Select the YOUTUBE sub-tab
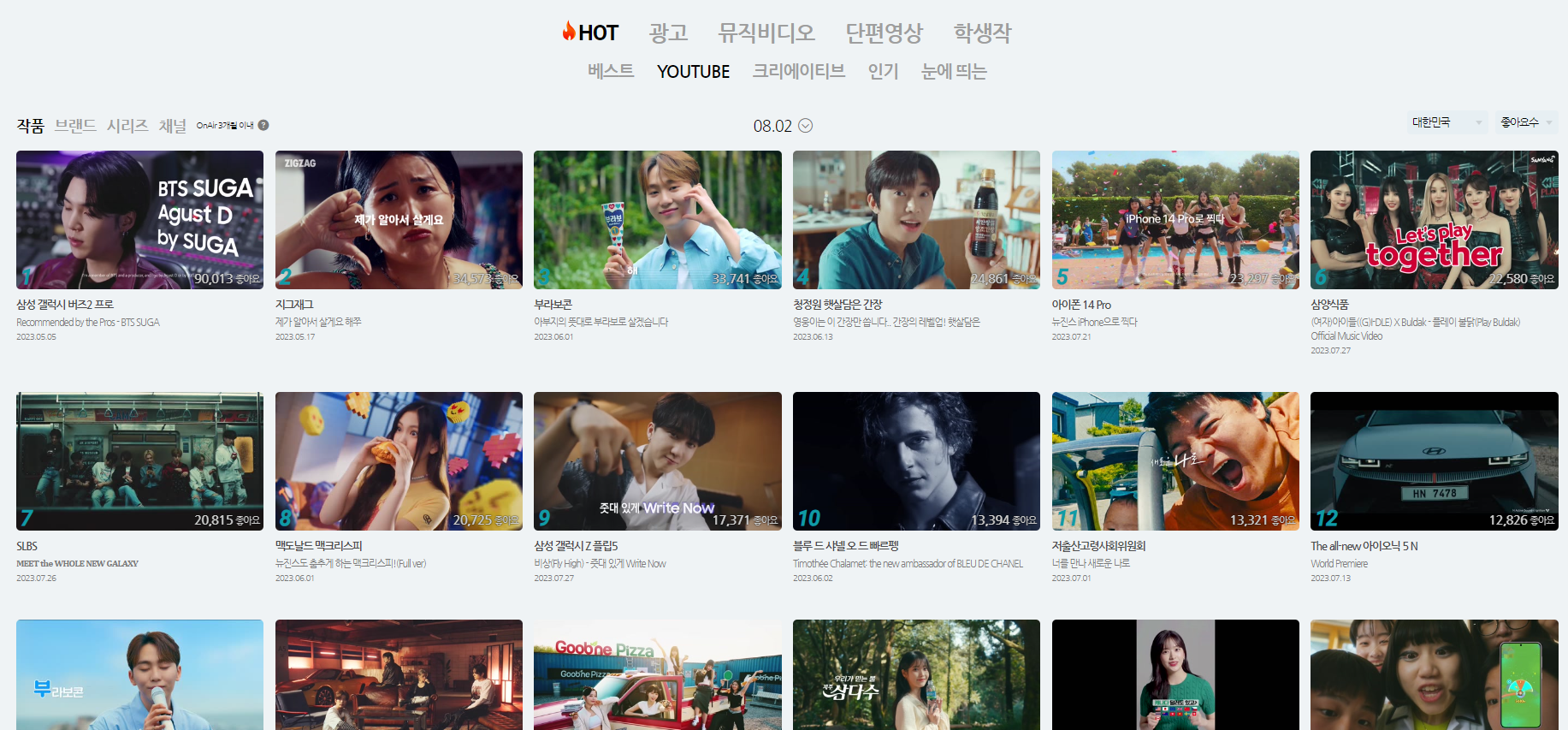The width and height of the screenshot is (1568, 730). click(x=693, y=71)
